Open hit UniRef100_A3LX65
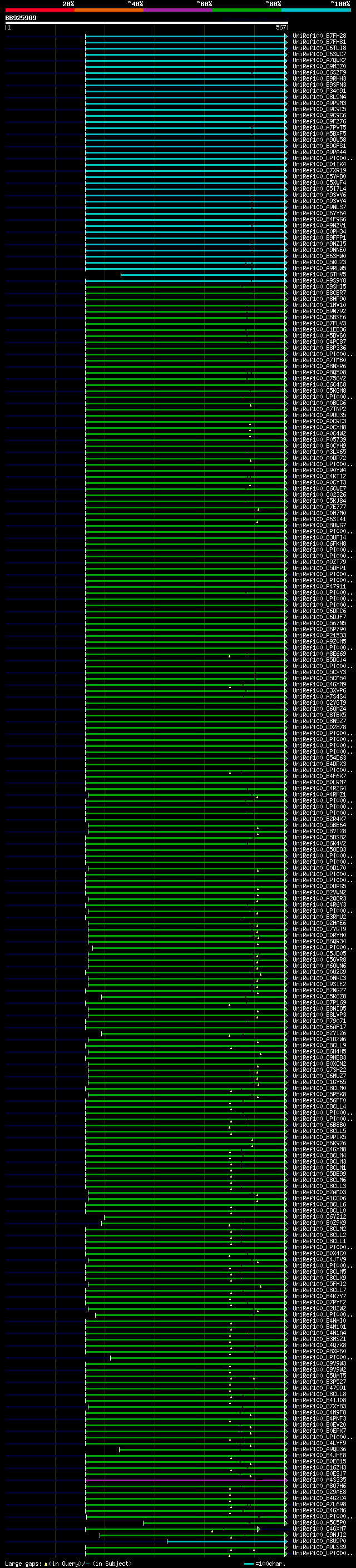The image size is (356, 1568). click(319, 452)
